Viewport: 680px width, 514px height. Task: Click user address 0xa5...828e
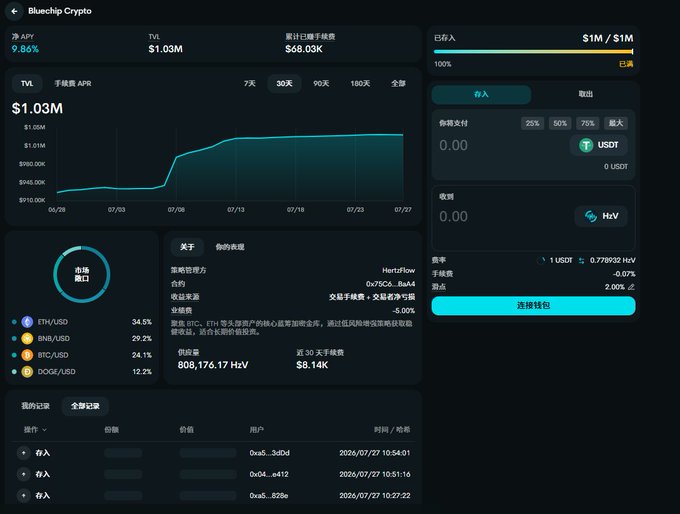(x=269, y=495)
